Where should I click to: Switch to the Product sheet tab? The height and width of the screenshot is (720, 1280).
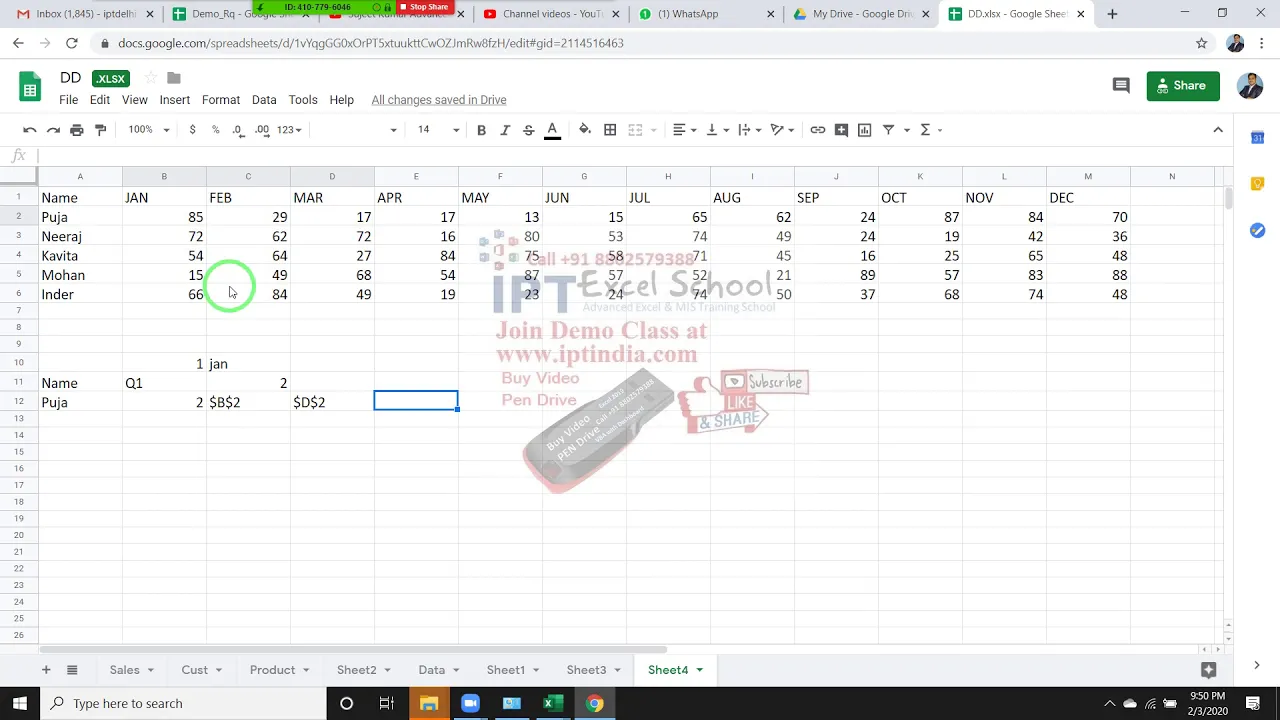click(272, 670)
